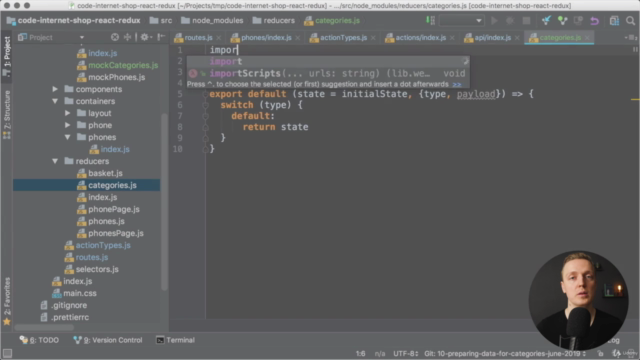This screenshot has width=640, height=360.
Task: Open the run configuration dropdown
Action: (461, 20)
